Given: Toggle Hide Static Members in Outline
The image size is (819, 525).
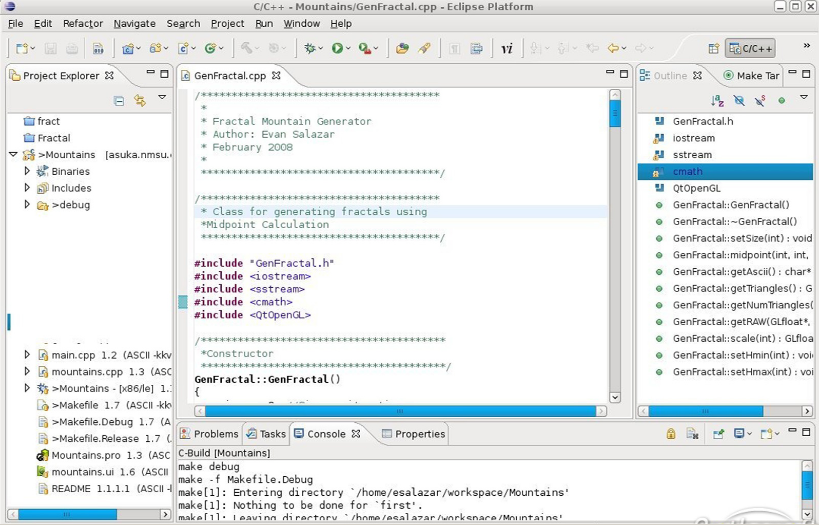Looking at the screenshot, I should pyautogui.click(x=760, y=100).
